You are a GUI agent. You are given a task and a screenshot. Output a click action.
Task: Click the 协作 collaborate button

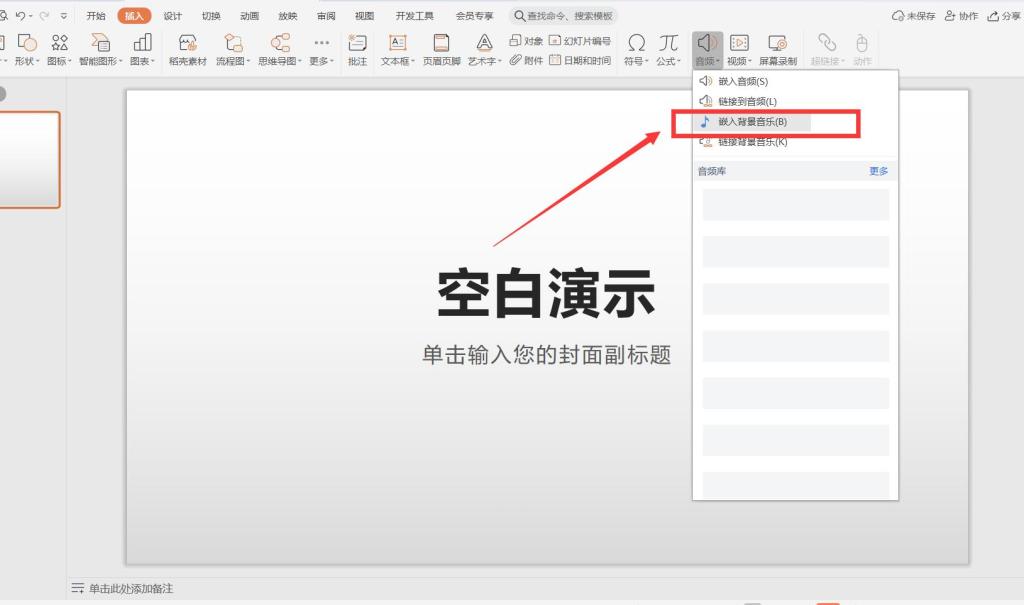point(961,16)
